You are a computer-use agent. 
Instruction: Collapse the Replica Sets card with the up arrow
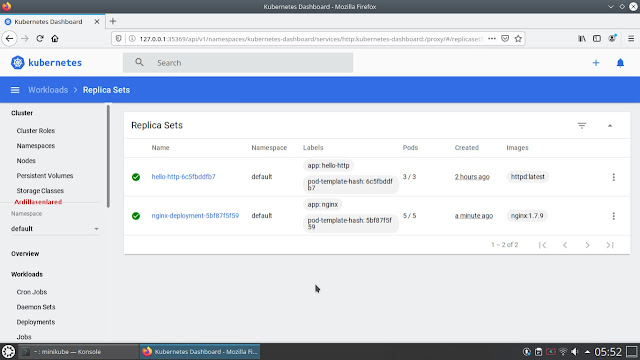pos(610,126)
